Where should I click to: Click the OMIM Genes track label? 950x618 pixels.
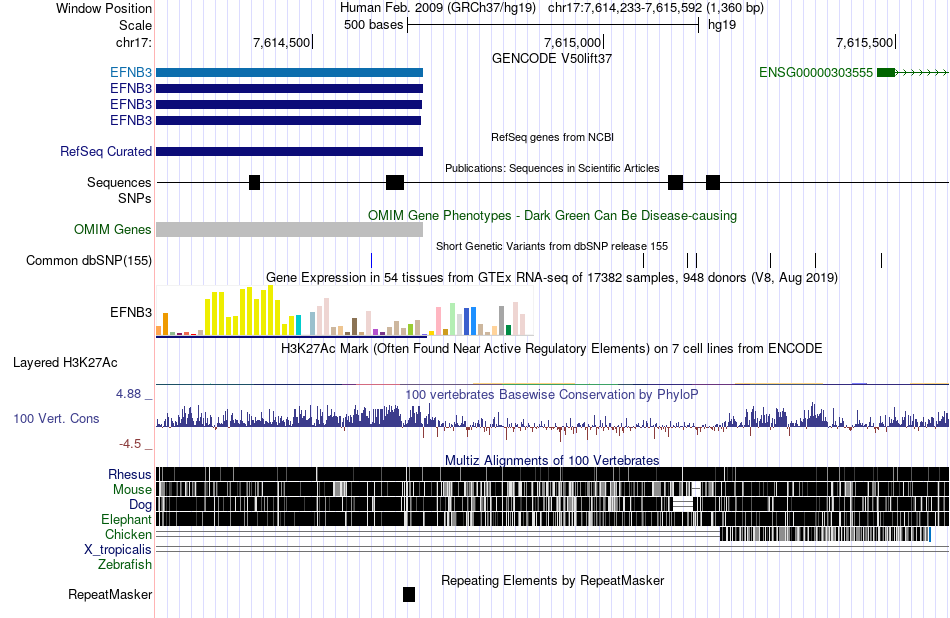coord(113,230)
